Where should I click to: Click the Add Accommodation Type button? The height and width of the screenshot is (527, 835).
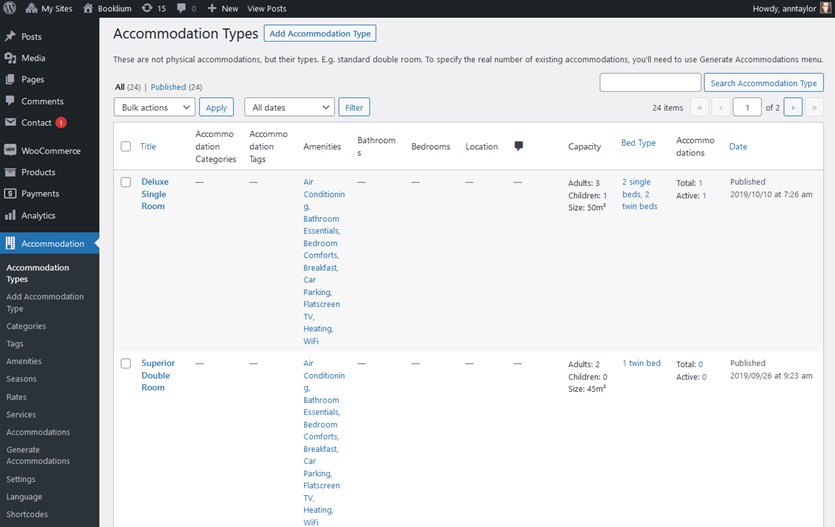pos(320,34)
